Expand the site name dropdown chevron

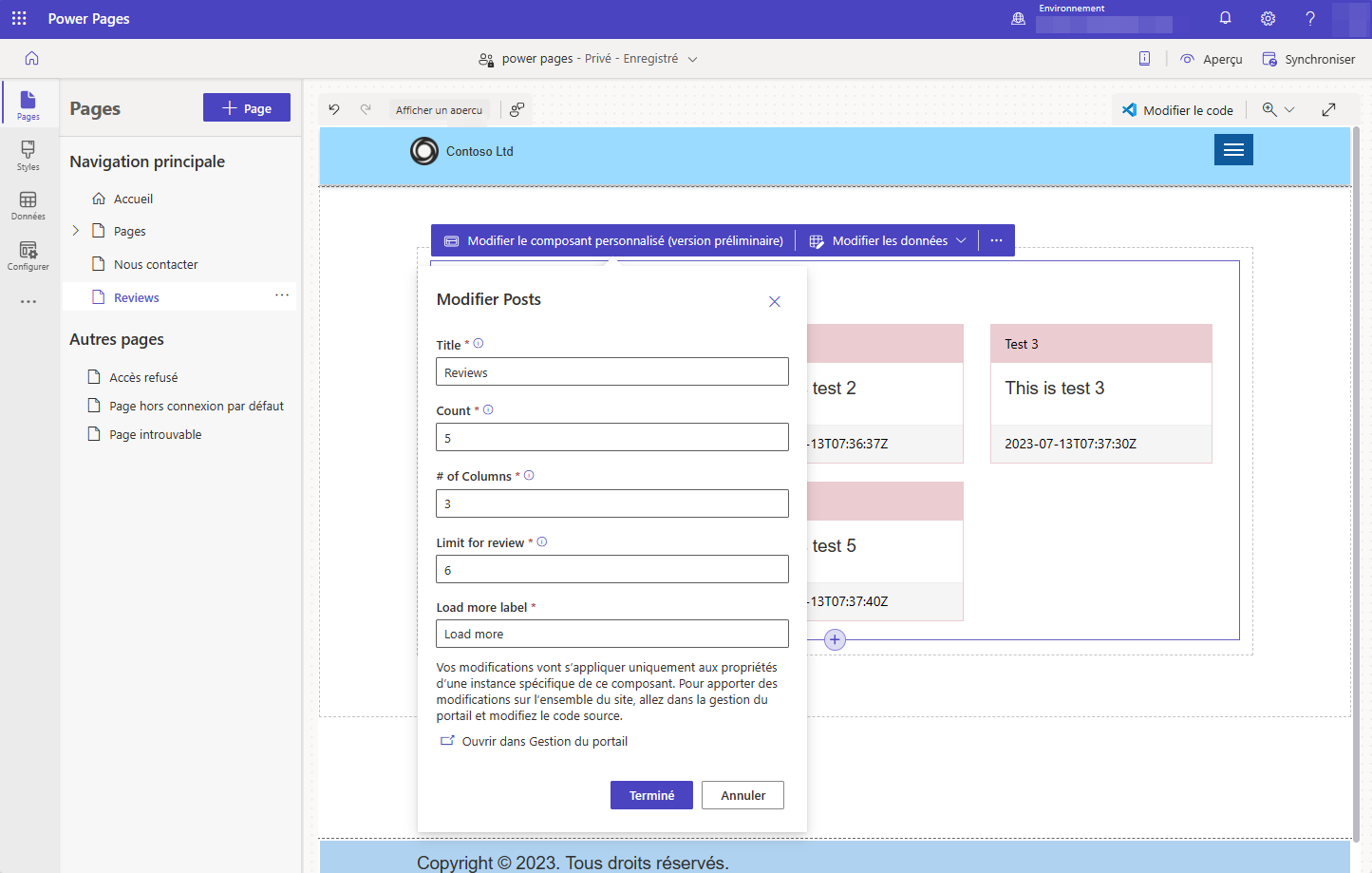692,59
